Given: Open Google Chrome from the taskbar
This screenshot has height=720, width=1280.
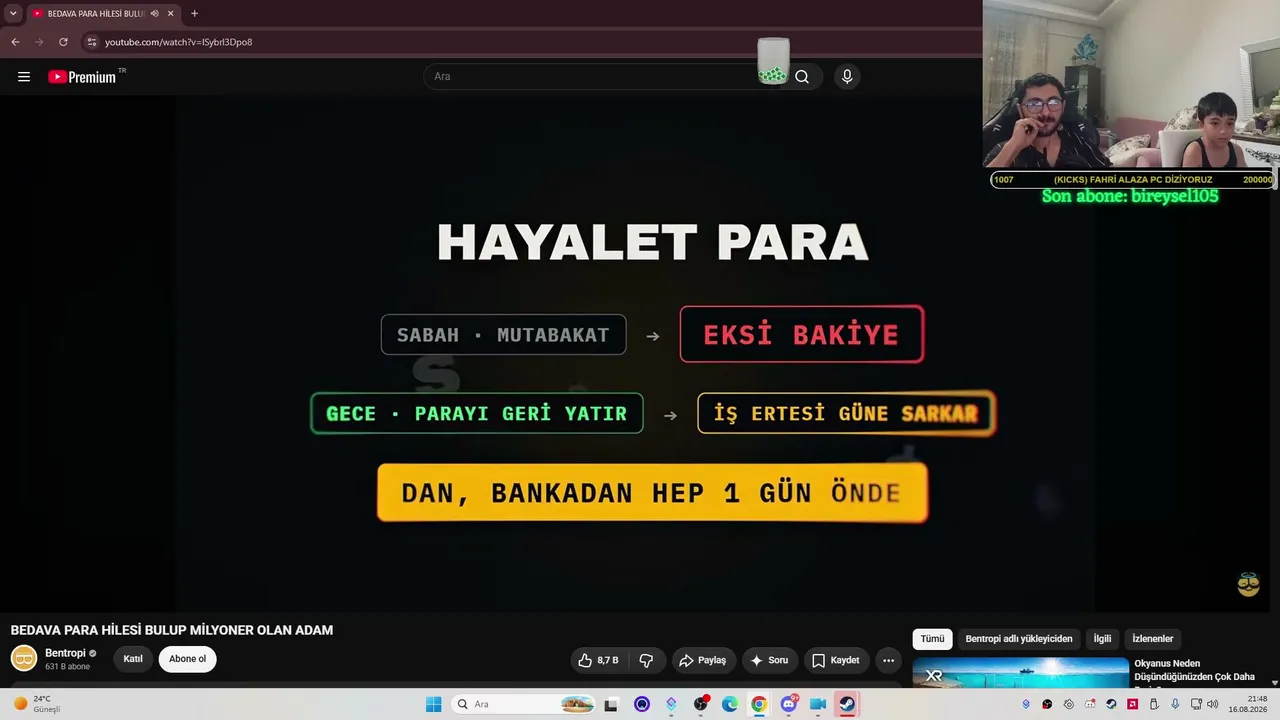Looking at the screenshot, I should click(x=759, y=704).
